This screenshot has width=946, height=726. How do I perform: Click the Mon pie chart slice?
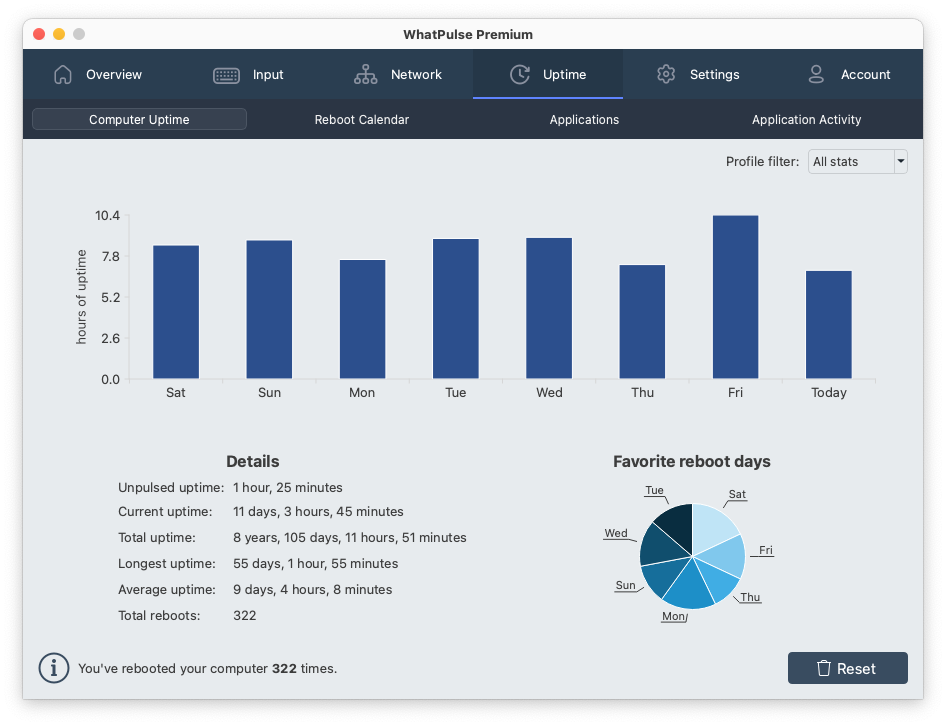(691, 588)
